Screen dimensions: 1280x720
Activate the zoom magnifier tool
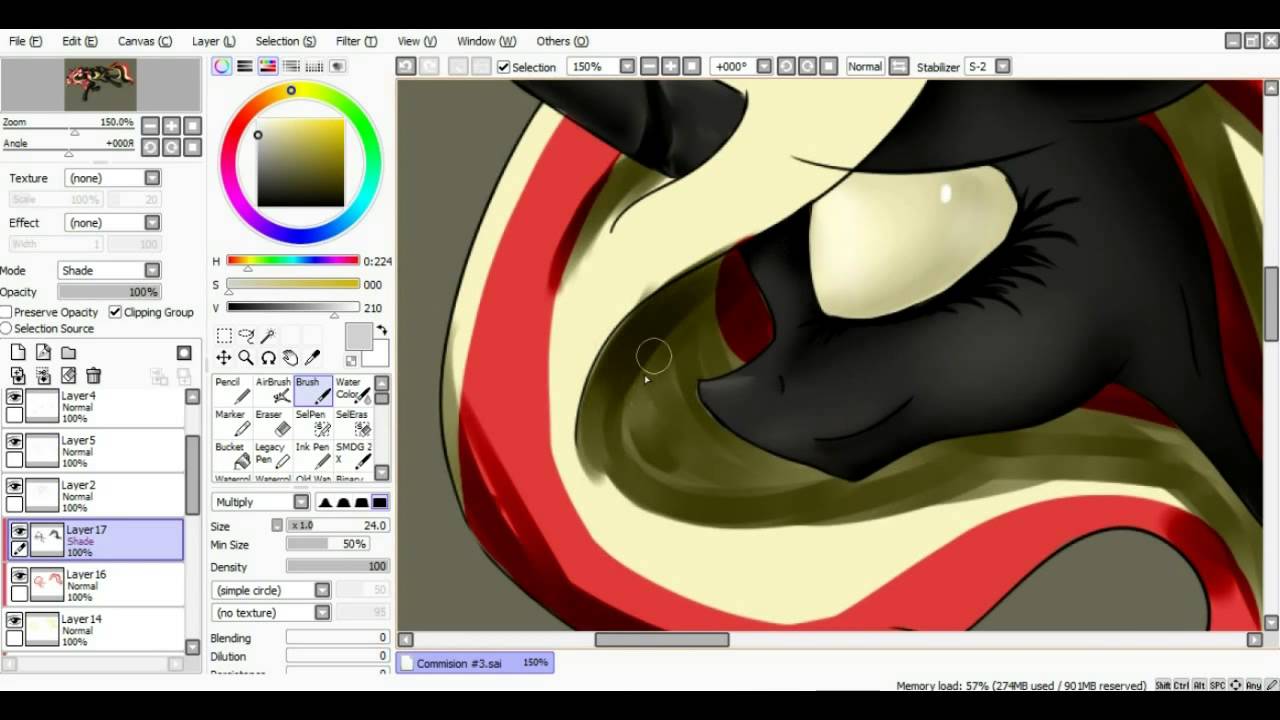(246, 358)
